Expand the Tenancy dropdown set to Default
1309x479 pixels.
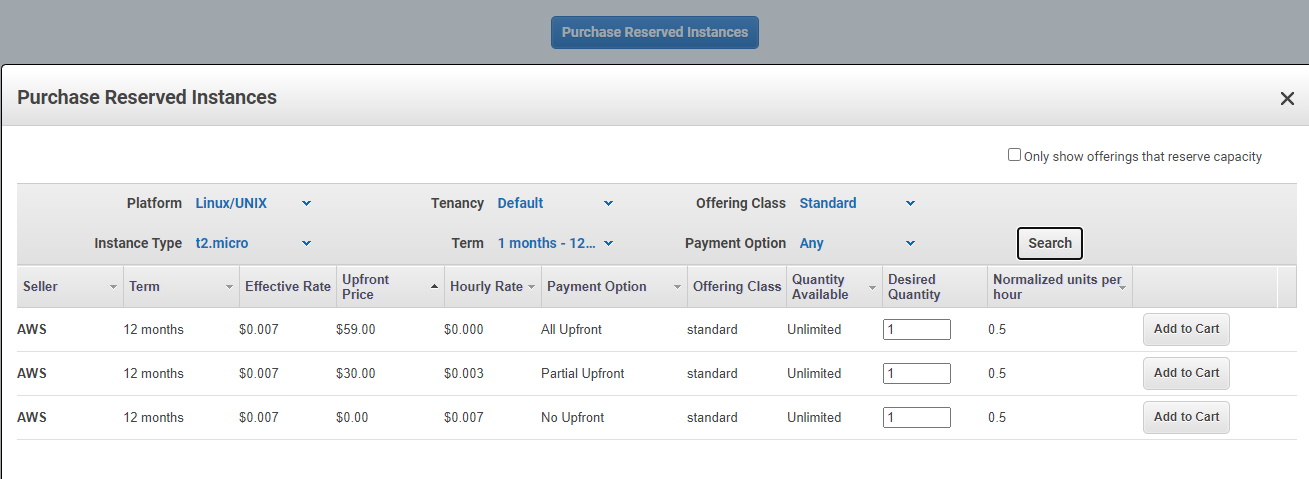click(x=556, y=203)
